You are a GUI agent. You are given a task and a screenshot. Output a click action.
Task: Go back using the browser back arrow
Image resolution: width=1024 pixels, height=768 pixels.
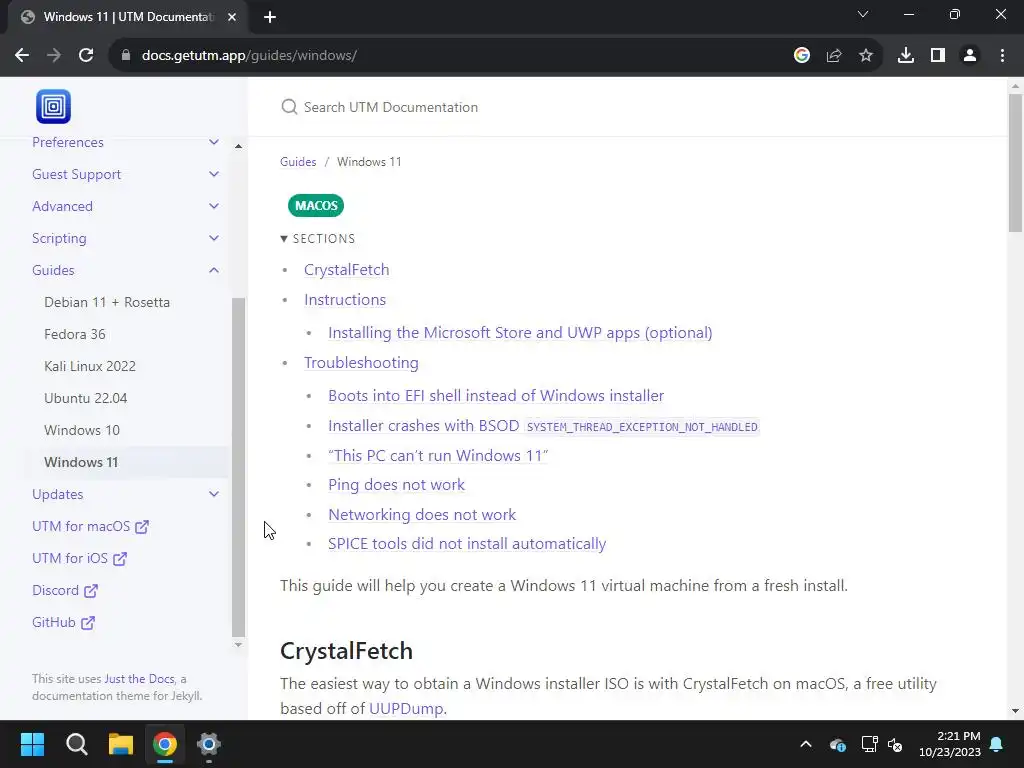pos(22,56)
